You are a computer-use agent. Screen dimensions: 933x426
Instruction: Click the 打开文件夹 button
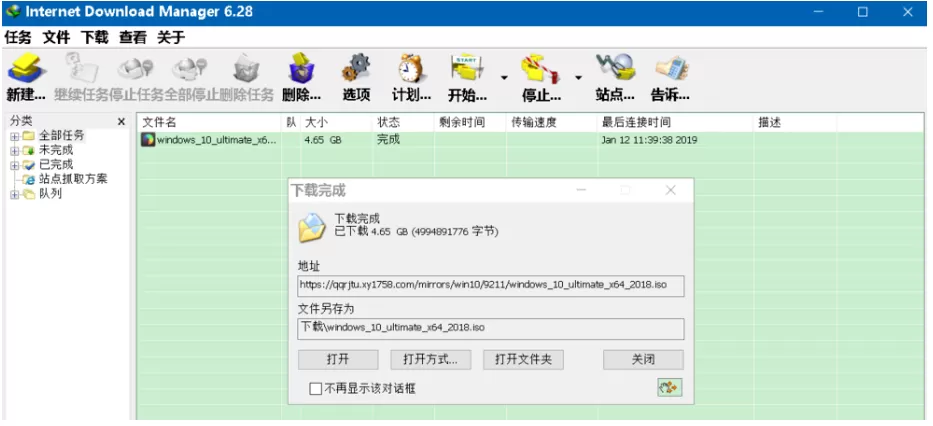(524, 359)
